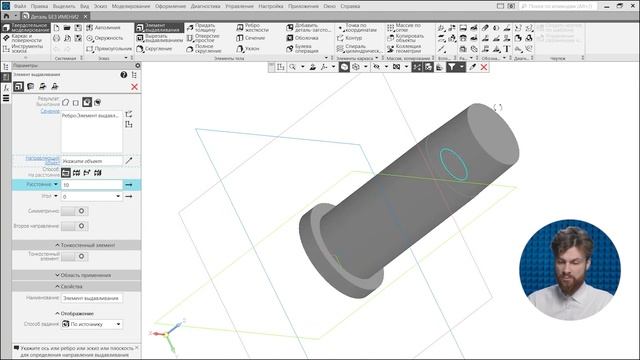
Task: Choose the second Способ method icon
Action: [76, 173]
